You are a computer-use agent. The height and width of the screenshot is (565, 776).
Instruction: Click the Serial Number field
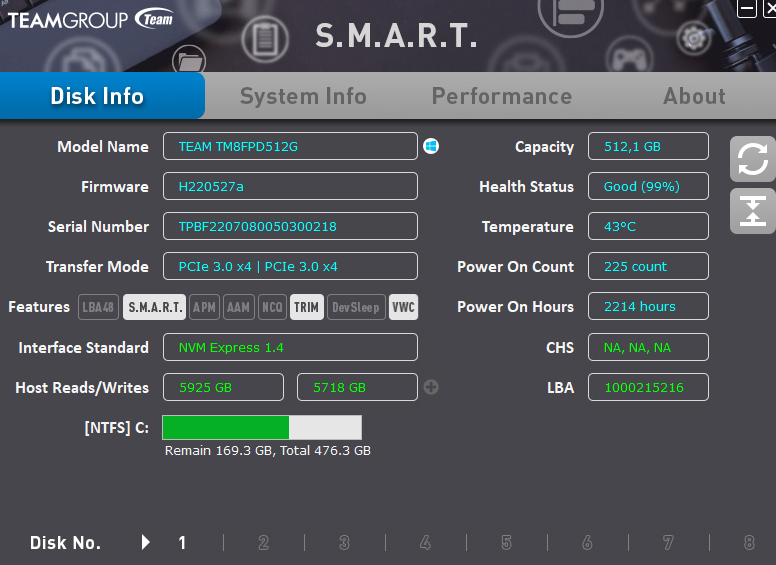(x=290, y=226)
